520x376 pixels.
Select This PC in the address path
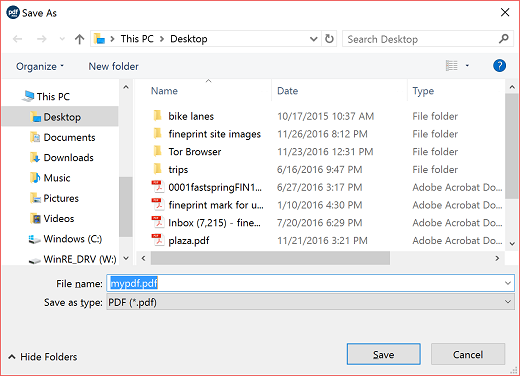click(x=137, y=39)
